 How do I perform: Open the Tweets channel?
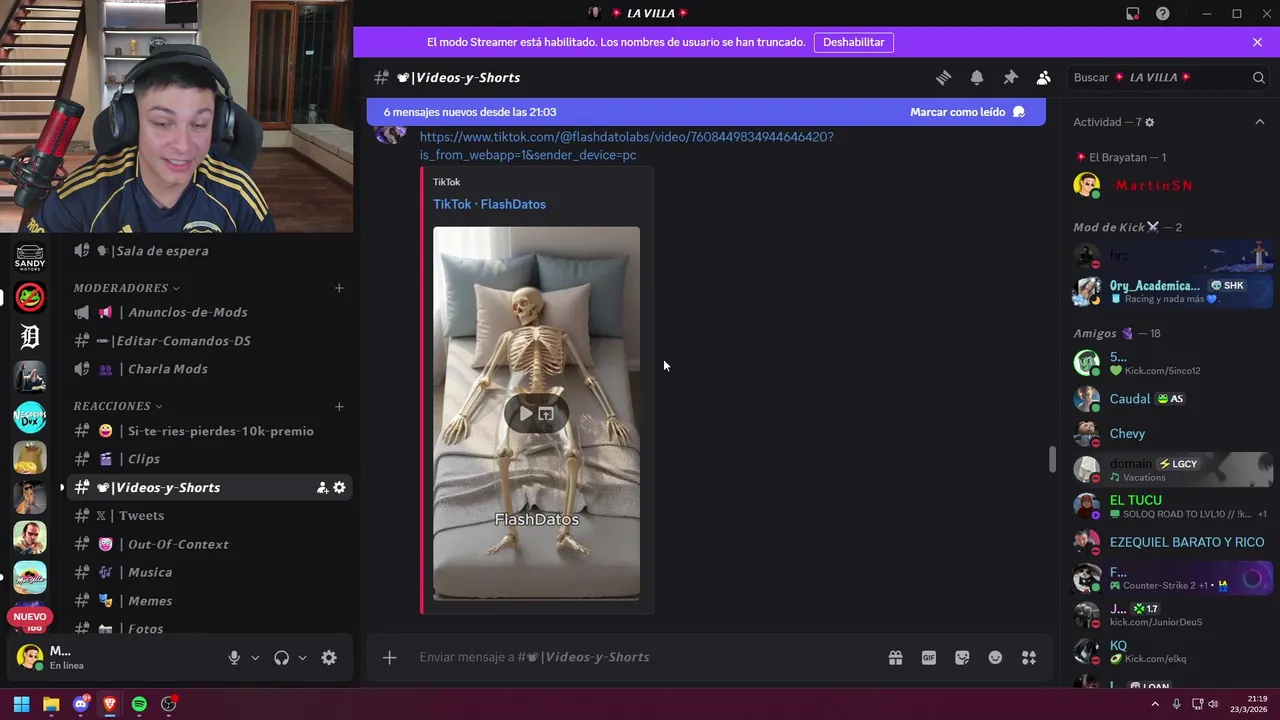pos(206,516)
